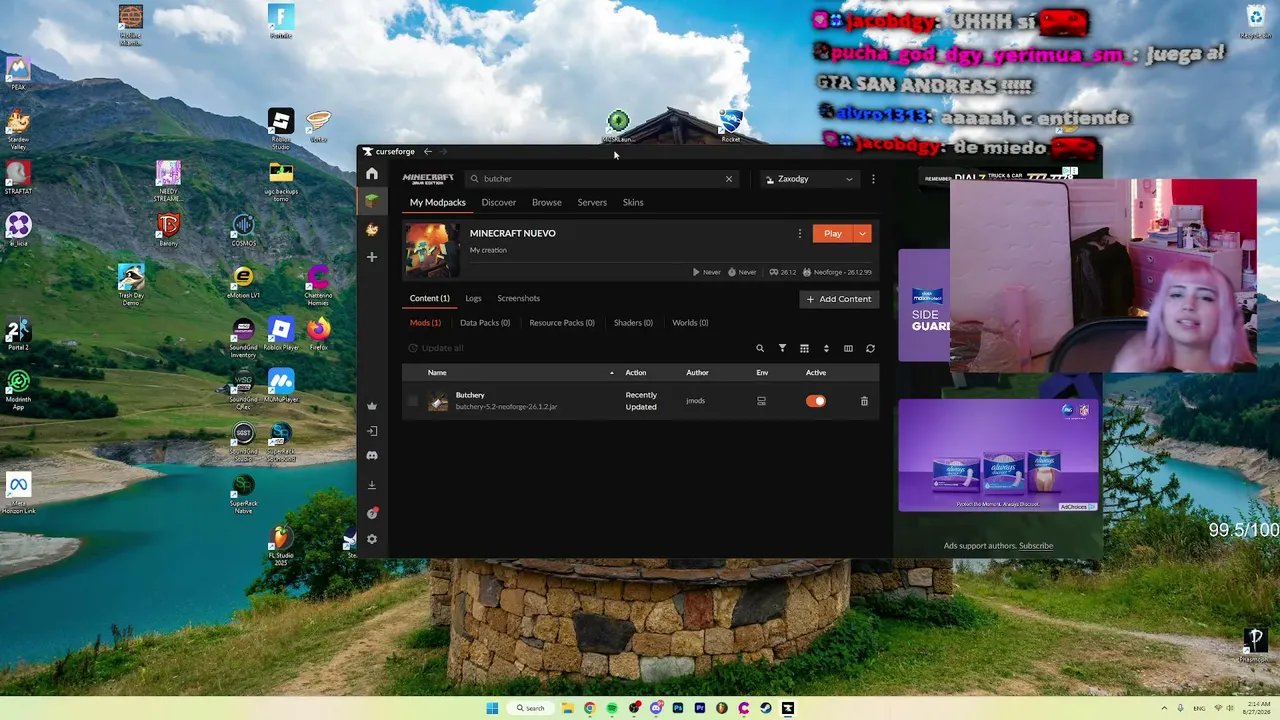Click the butcher search input field

pos(600,179)
